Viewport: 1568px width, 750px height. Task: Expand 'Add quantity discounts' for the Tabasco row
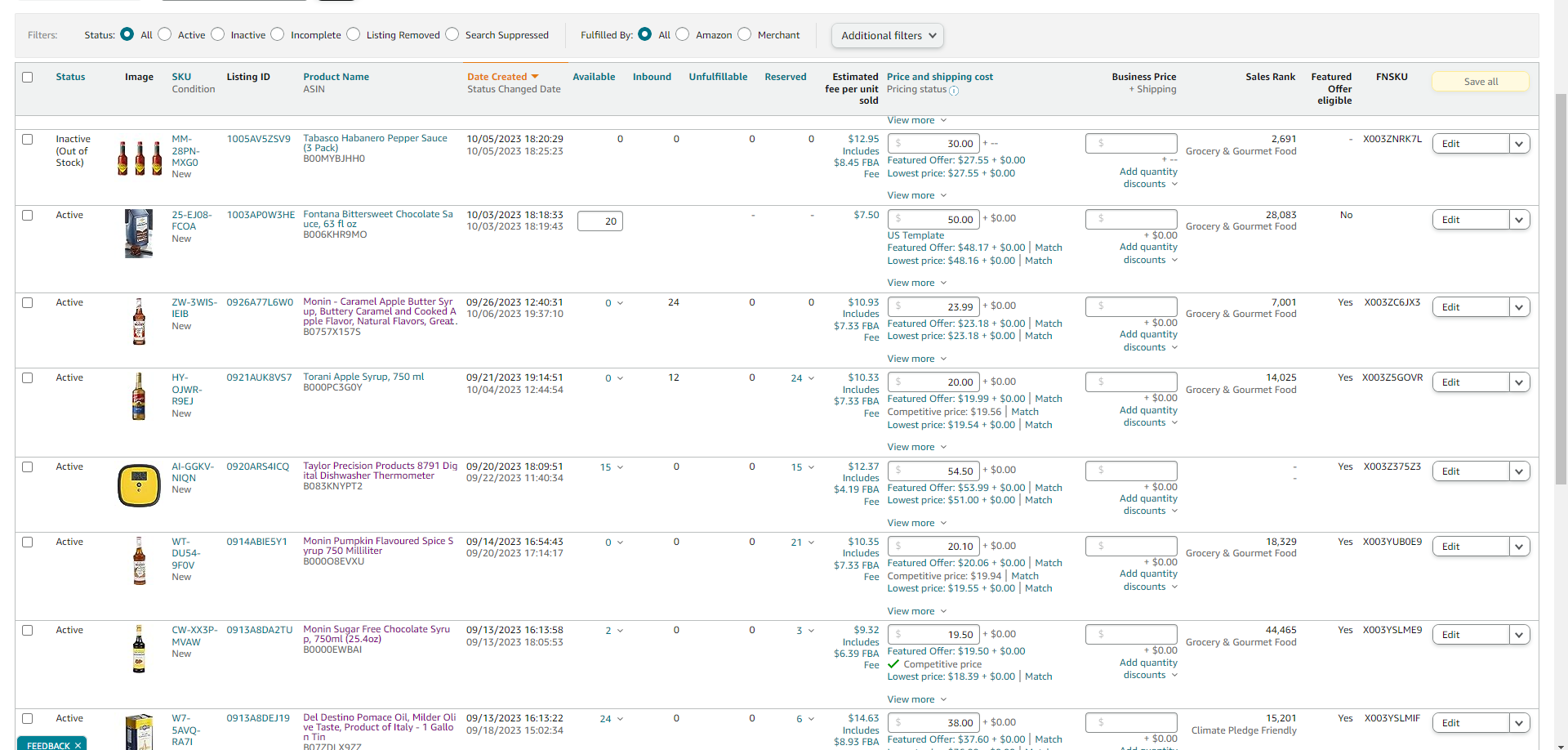pos(1149,178)
